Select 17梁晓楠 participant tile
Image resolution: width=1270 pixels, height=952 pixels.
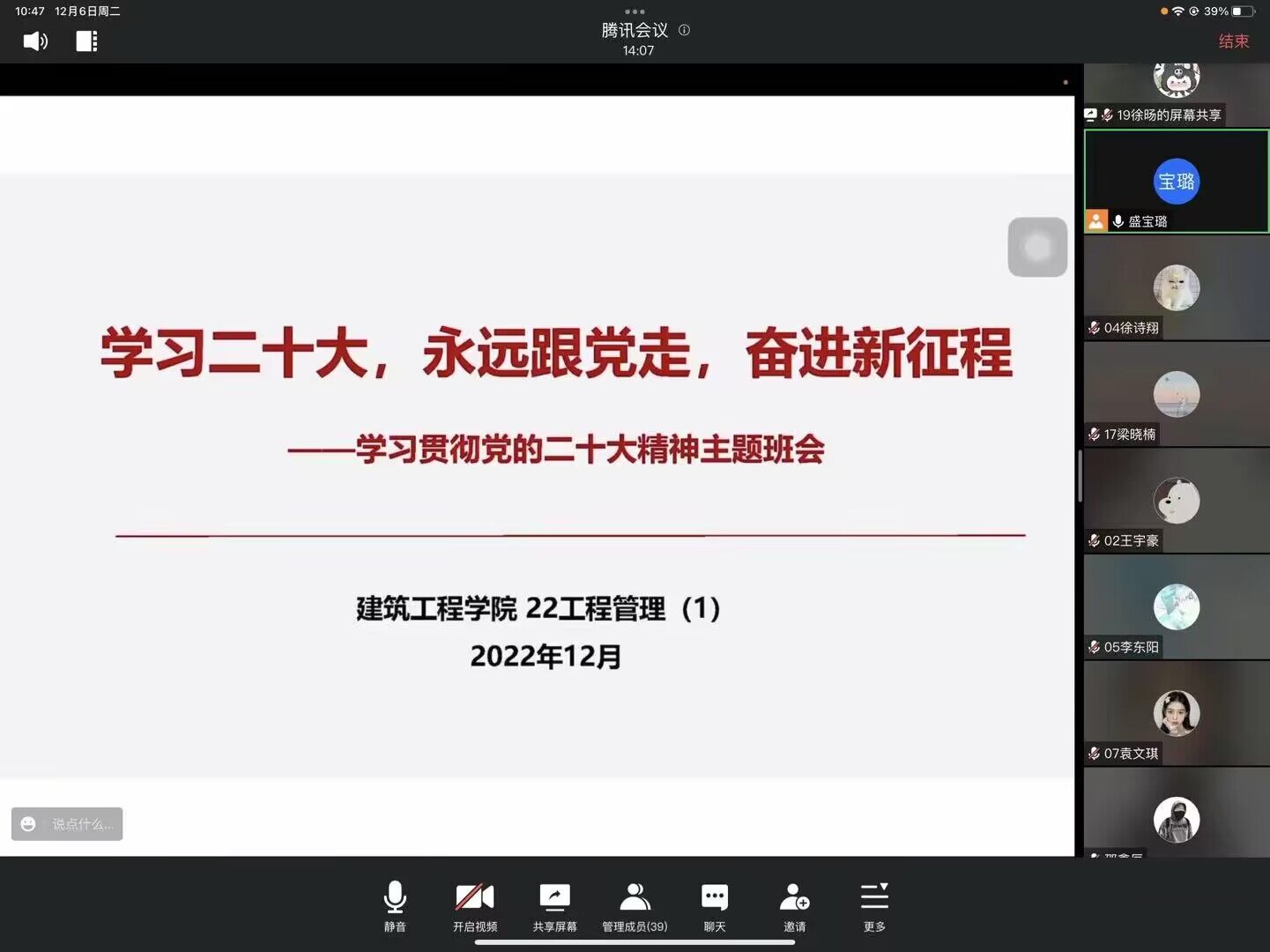(x=1176, y=394)
